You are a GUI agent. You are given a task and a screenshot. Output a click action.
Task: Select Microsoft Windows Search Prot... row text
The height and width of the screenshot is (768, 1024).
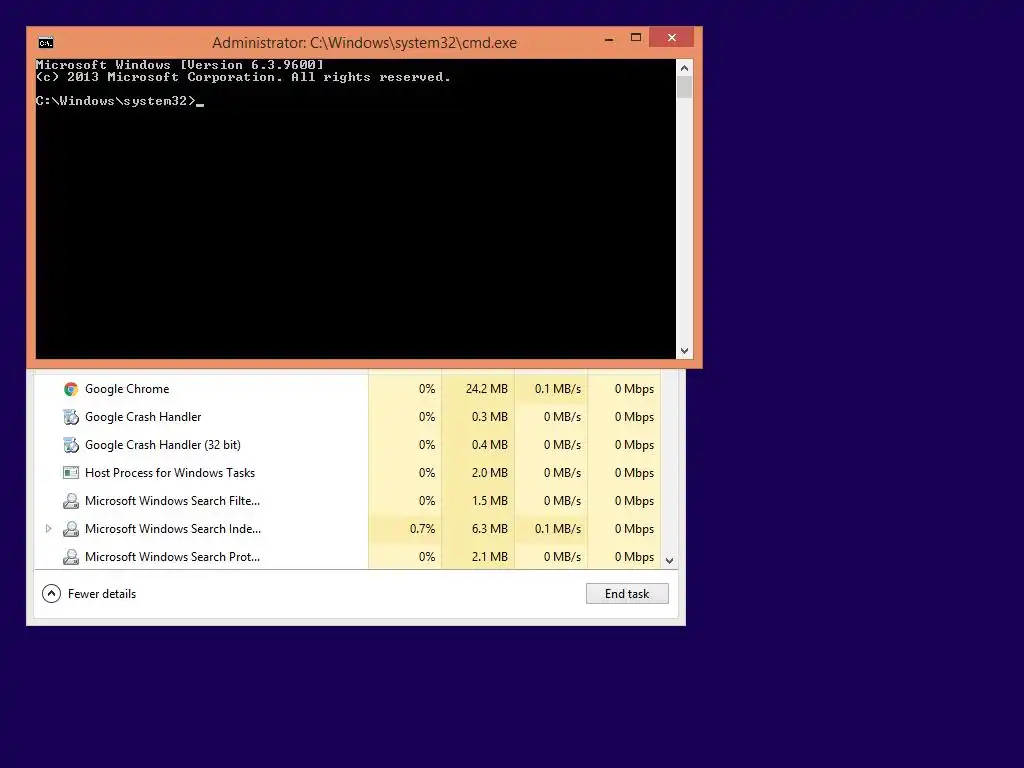point(172,557)
